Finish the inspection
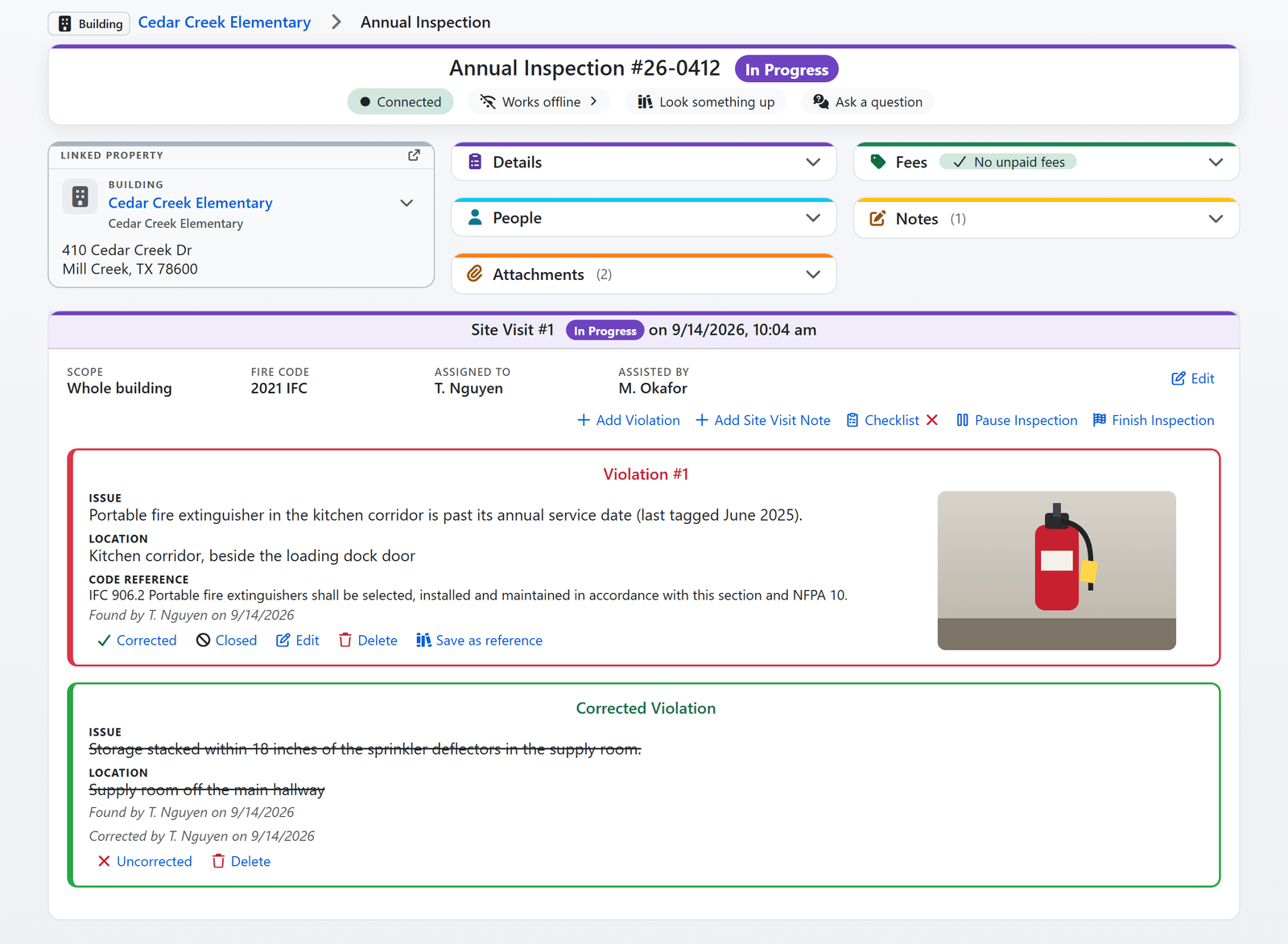Image resolution: width=1288 pixels, height=944 pixels. pos(1154,420)
